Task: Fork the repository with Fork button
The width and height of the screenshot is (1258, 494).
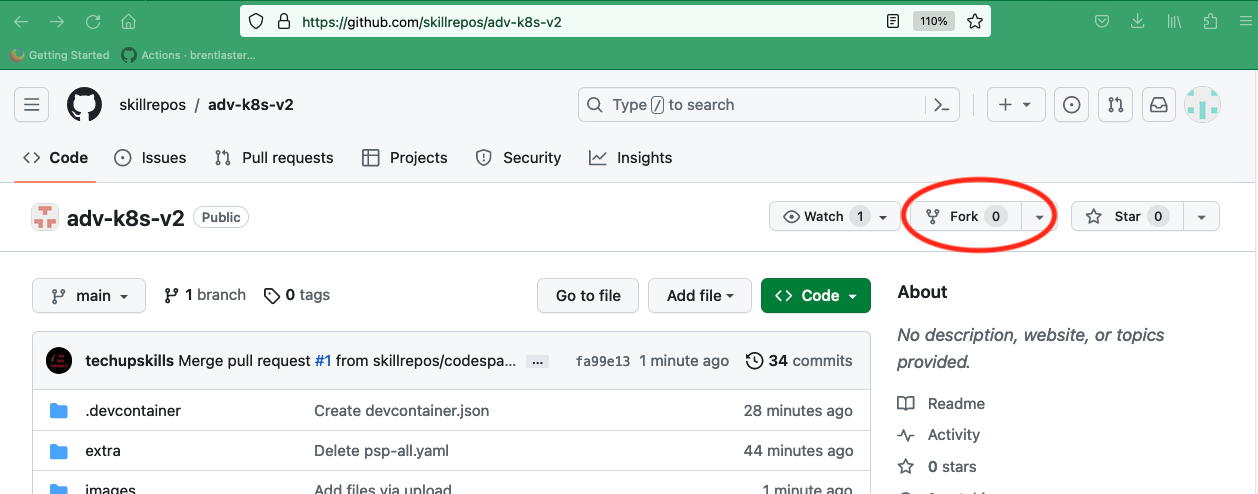Action: 965,216
